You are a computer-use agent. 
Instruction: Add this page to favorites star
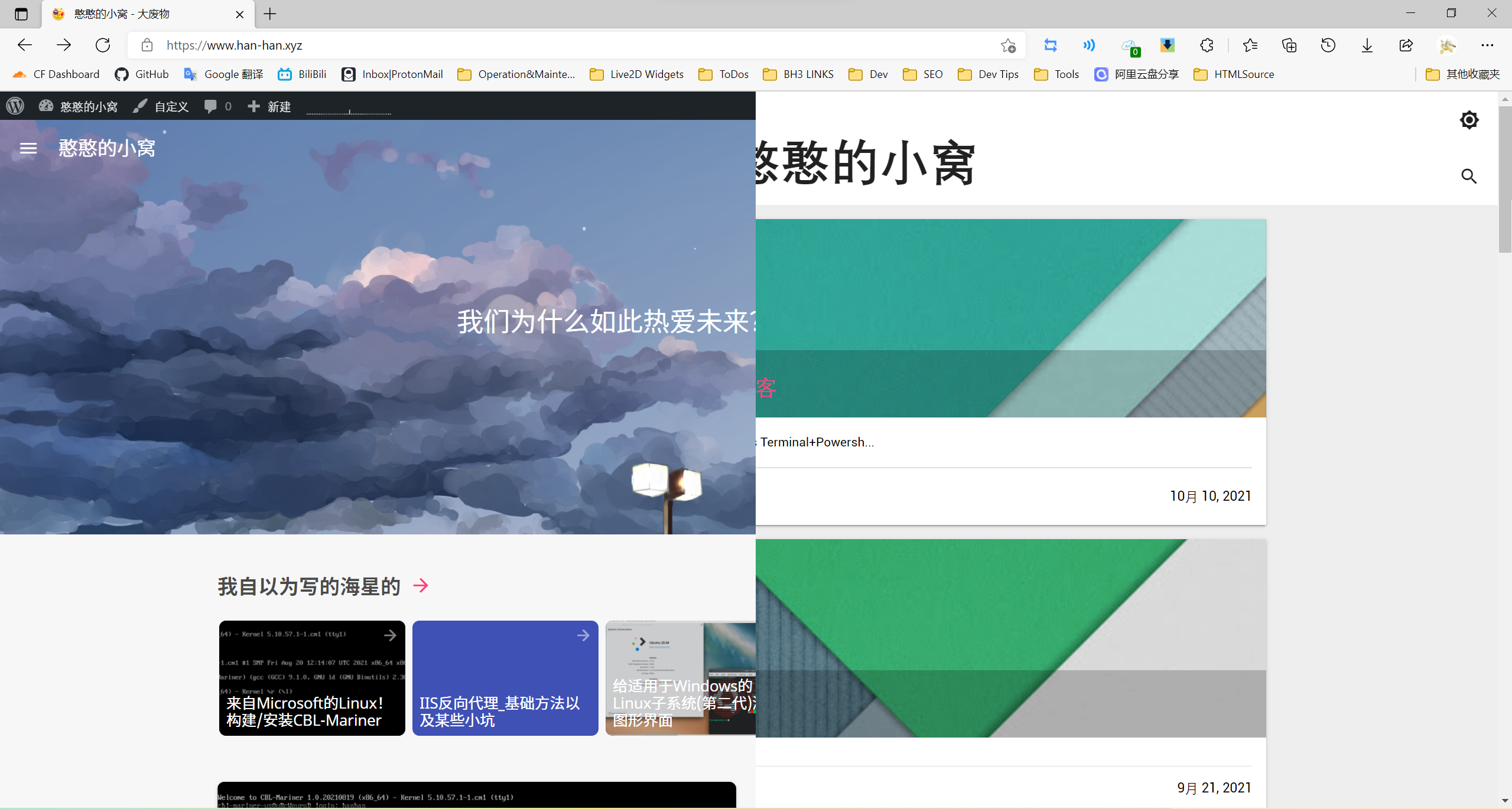[1008, 45]
